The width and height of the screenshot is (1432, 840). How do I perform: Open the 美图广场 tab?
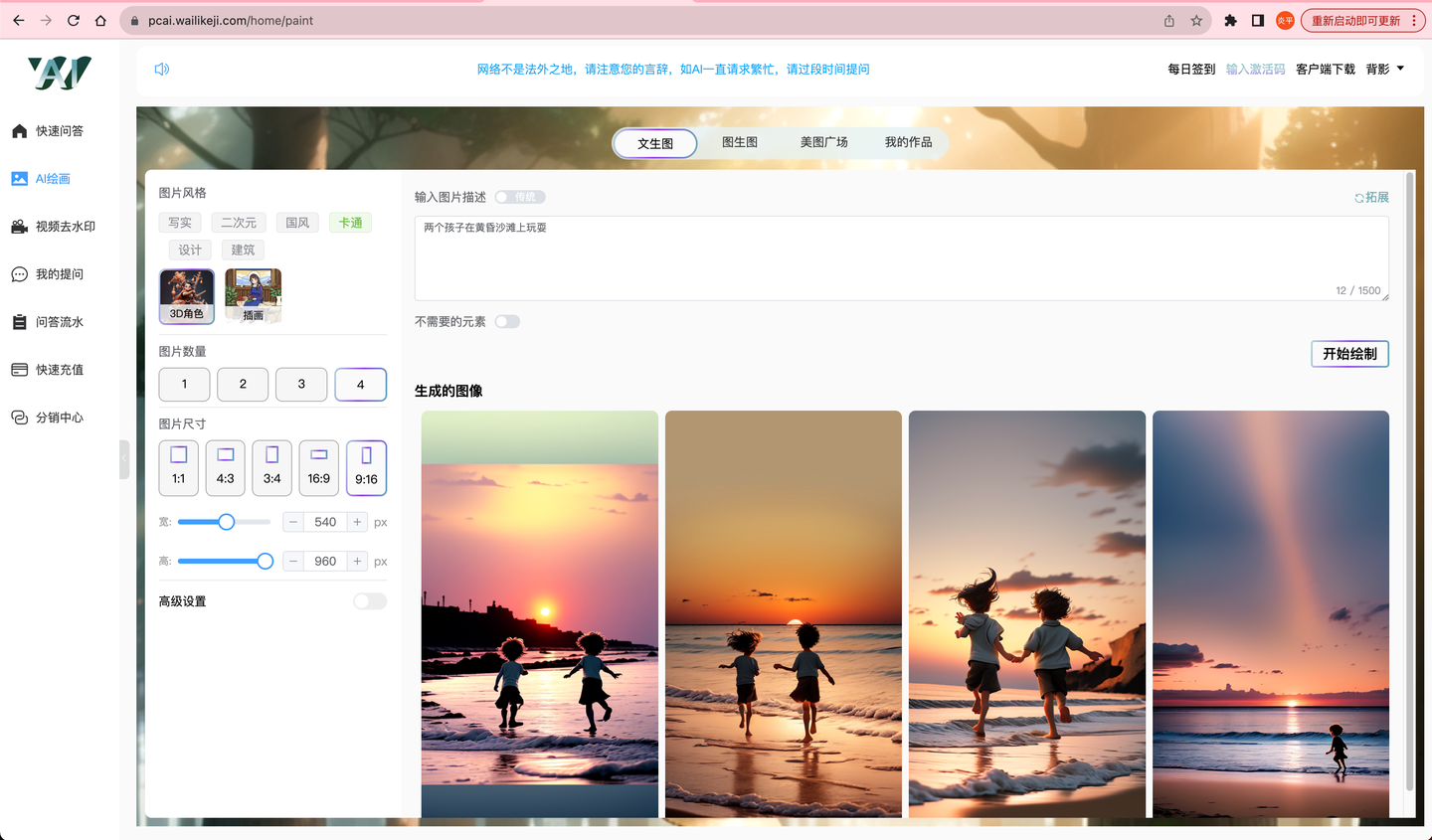[823, 142]
